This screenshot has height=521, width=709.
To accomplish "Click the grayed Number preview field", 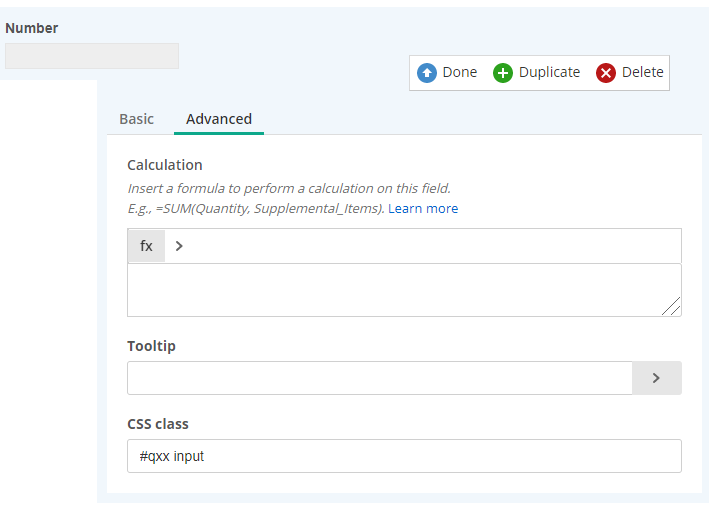I will [92, 56].
